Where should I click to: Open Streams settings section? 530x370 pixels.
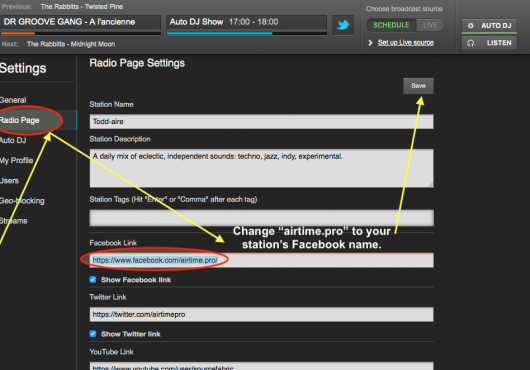14,221
